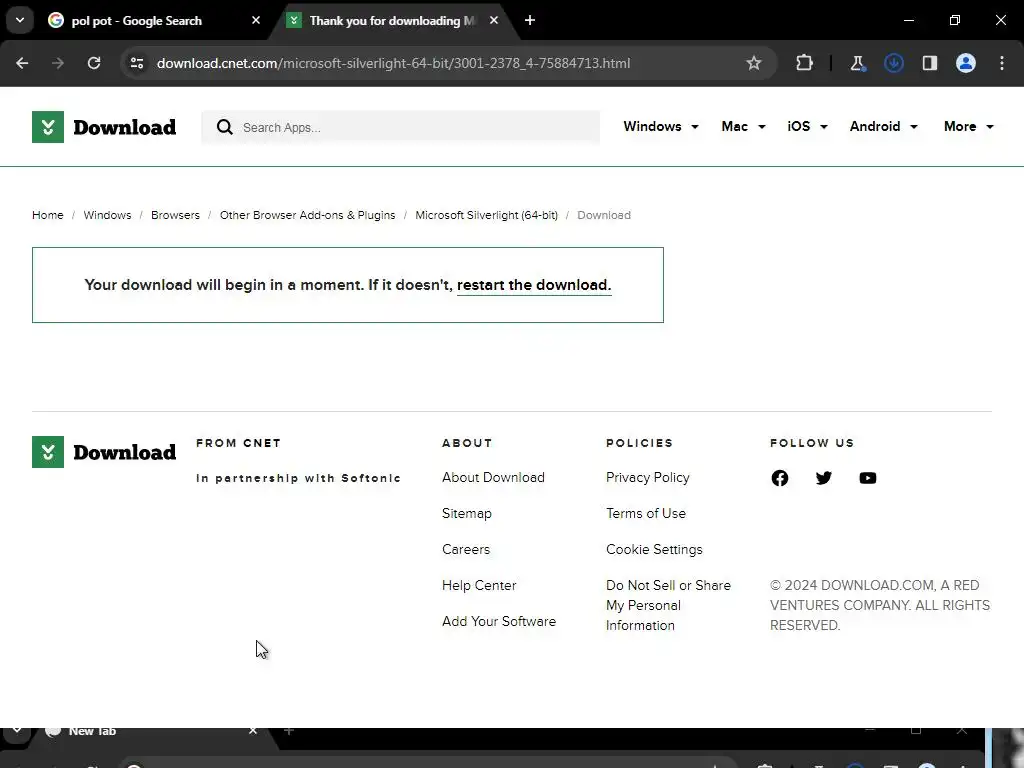Screen dimensions: 1024x768
Task: Open the Privacy Policy link
Action: [x=647, y=477]
